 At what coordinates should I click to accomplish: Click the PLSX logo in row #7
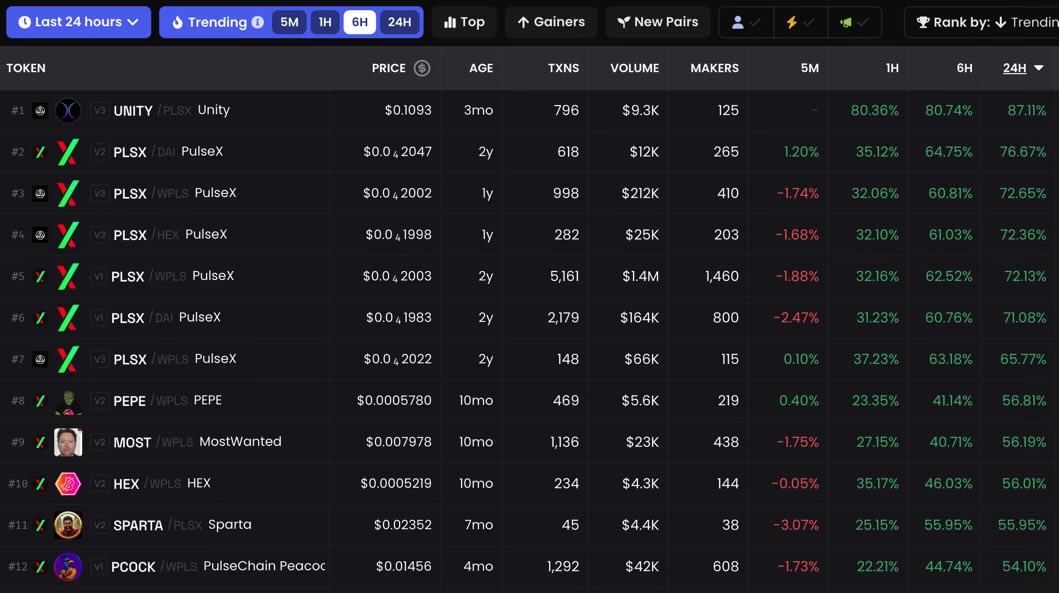click(x=68, y=359)
